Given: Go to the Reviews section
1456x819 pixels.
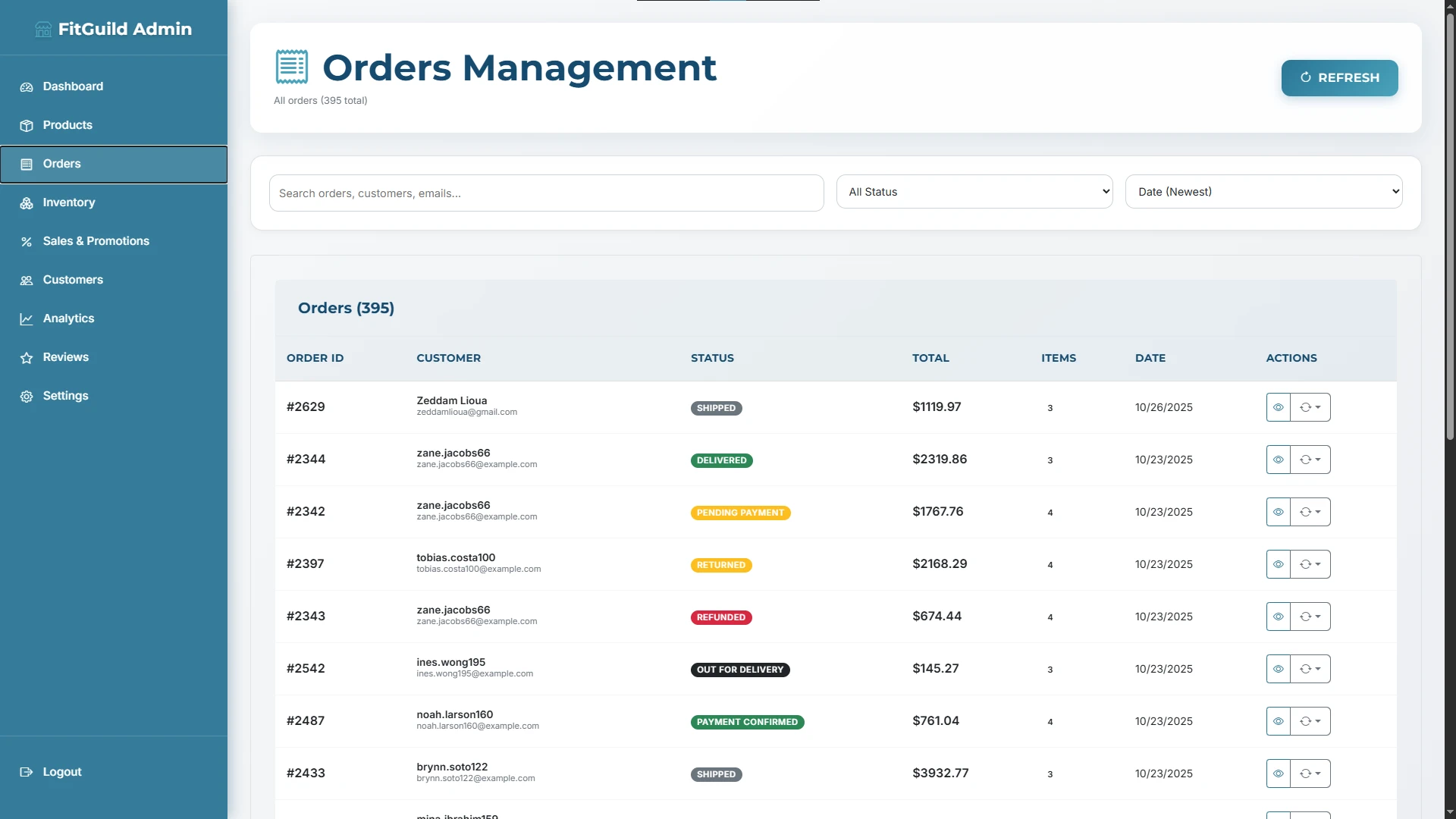Looking at the screenshot, I should [114, 357].
